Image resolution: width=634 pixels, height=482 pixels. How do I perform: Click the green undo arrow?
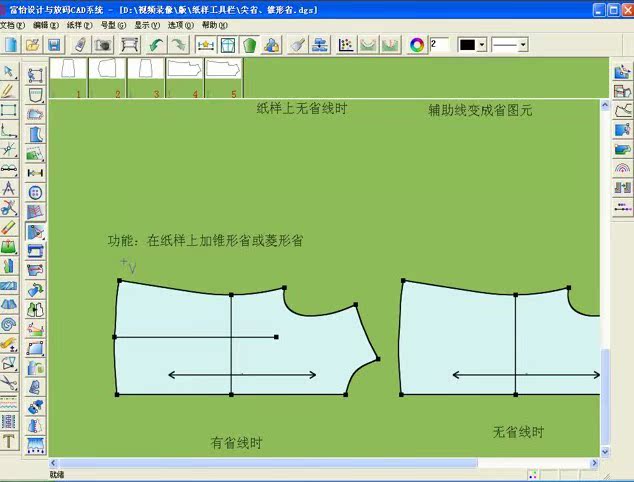155,45
